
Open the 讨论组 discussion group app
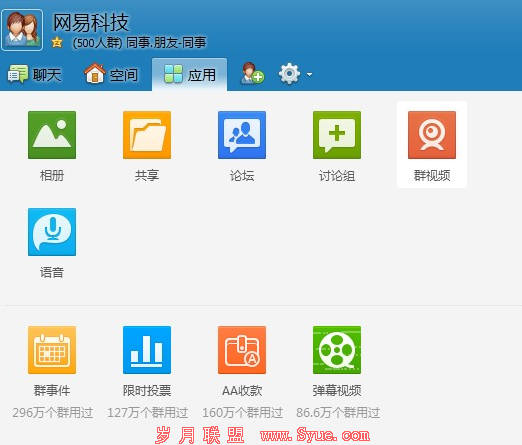[x=337, y=135]
